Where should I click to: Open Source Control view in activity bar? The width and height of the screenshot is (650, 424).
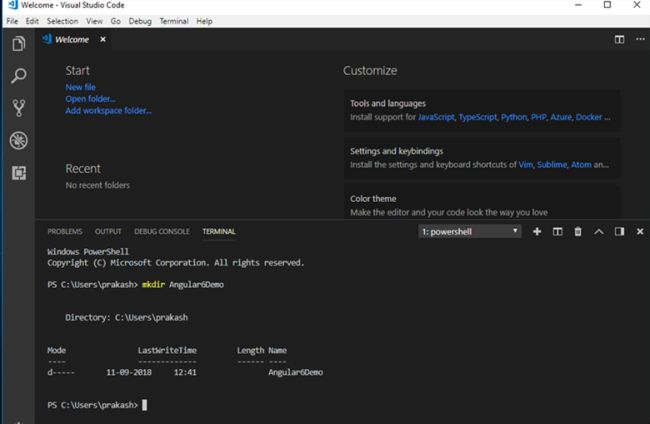pyautogui.click(x=19, y=108)
